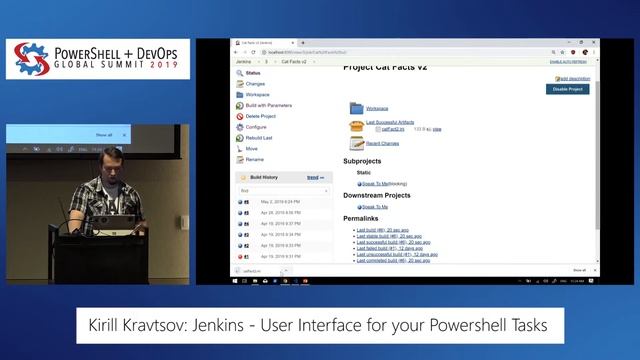Open the catFact2 artifact file link

point(393,129)
